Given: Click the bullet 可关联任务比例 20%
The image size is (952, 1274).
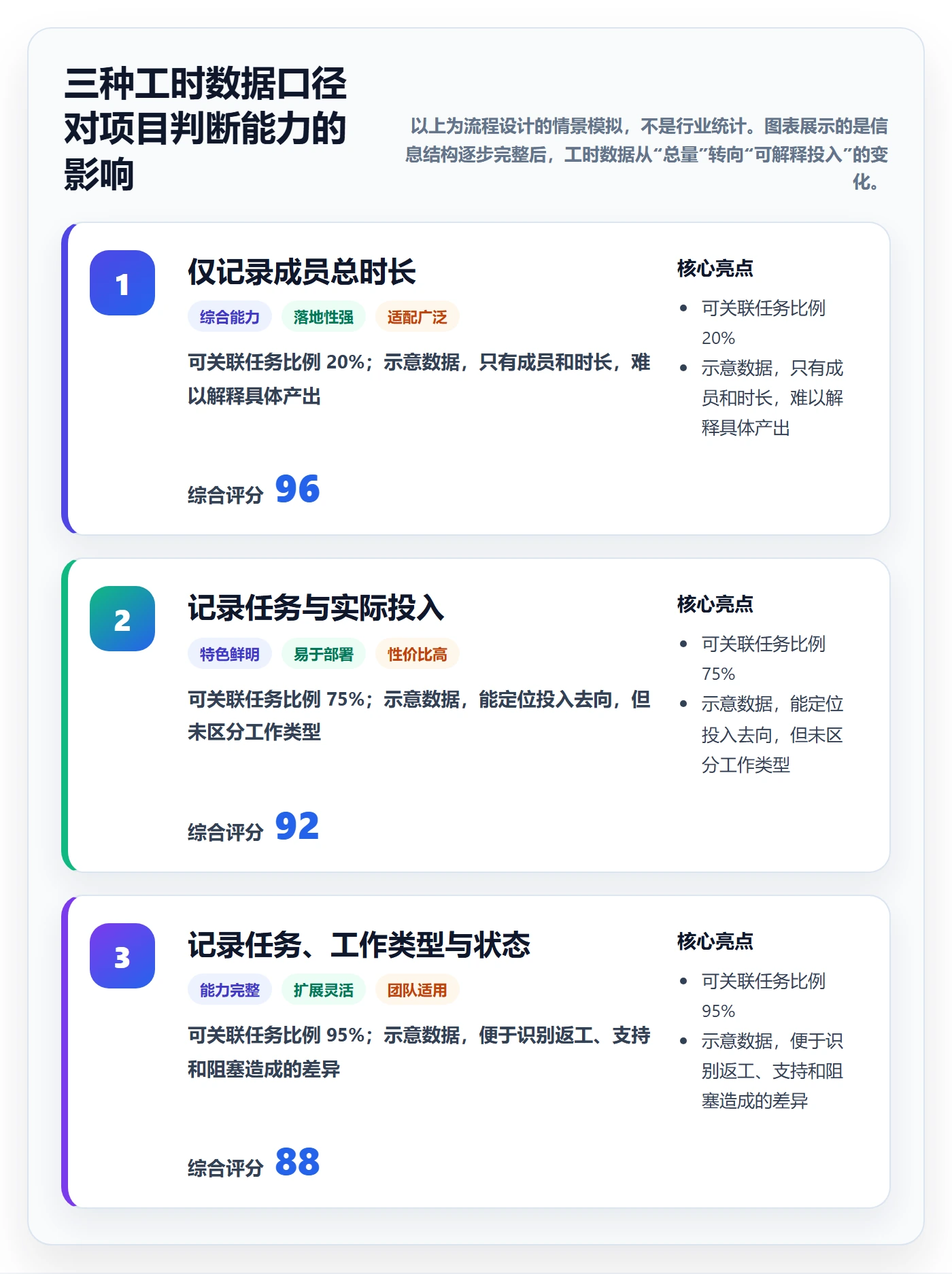Looking at the screenshot, I should click(764, 323).
